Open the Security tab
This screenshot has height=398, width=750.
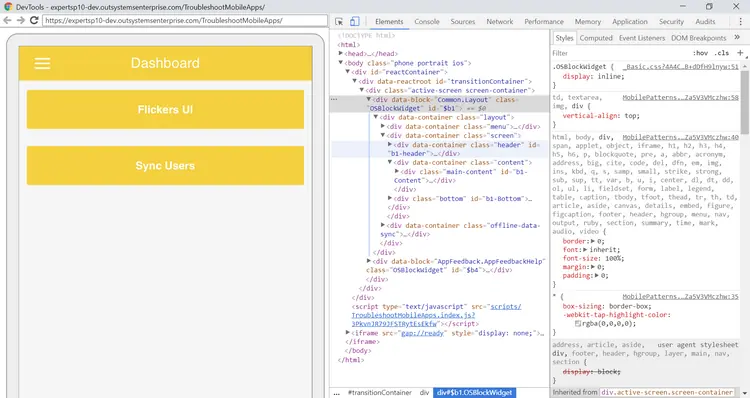(671, 22)
